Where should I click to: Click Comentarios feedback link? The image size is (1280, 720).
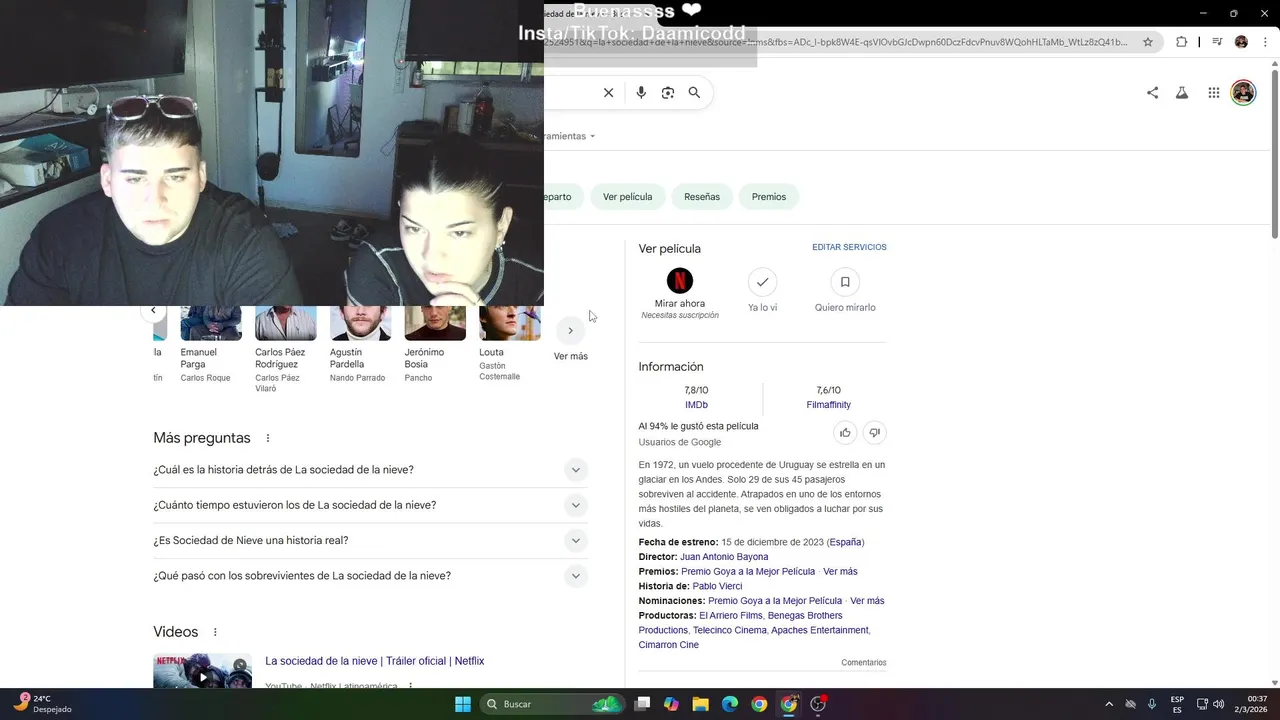pyautogui.click(x=864, y=662)
